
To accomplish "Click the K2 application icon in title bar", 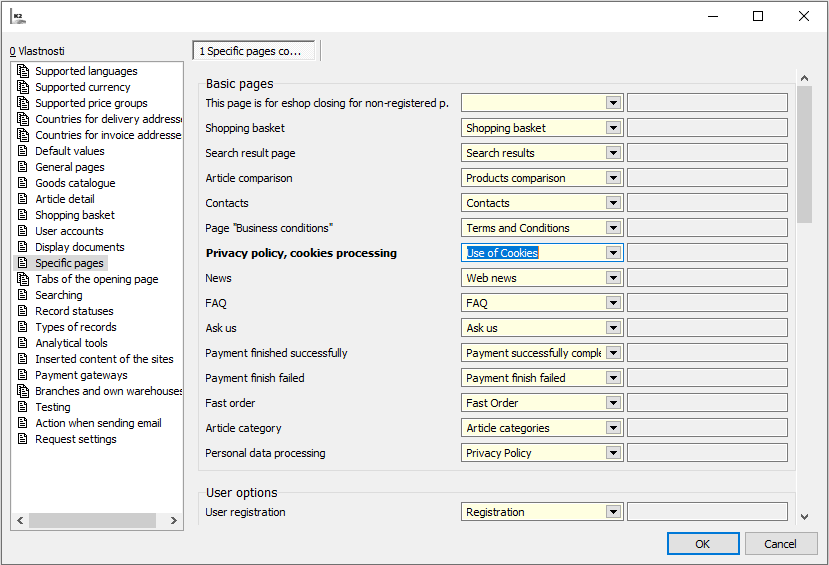I will click(x=18, y=16).
